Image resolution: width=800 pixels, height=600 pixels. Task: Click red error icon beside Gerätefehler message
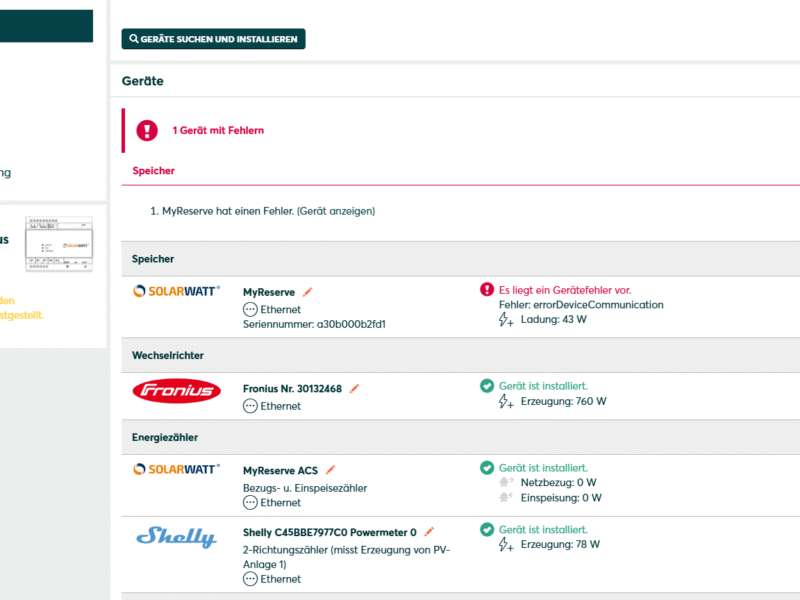tap(487, 290)
